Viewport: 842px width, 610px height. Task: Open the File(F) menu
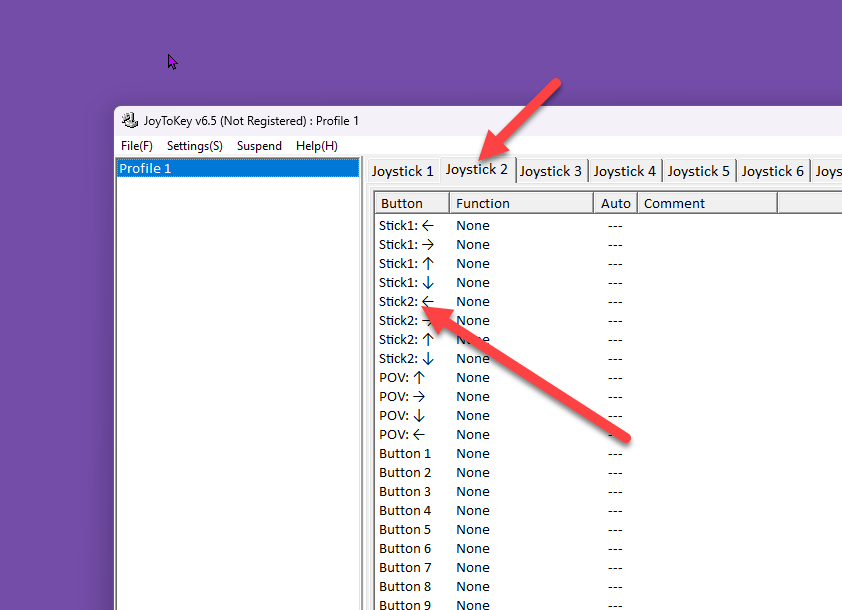[137, 146]
